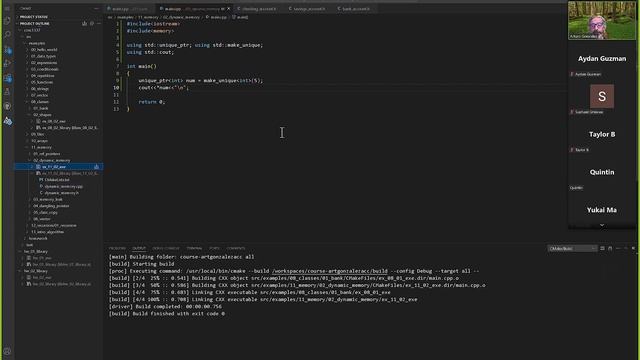Open the Output tab in bottom panel
This screenshot has width=640, height=360.
(x=139, y=248)
